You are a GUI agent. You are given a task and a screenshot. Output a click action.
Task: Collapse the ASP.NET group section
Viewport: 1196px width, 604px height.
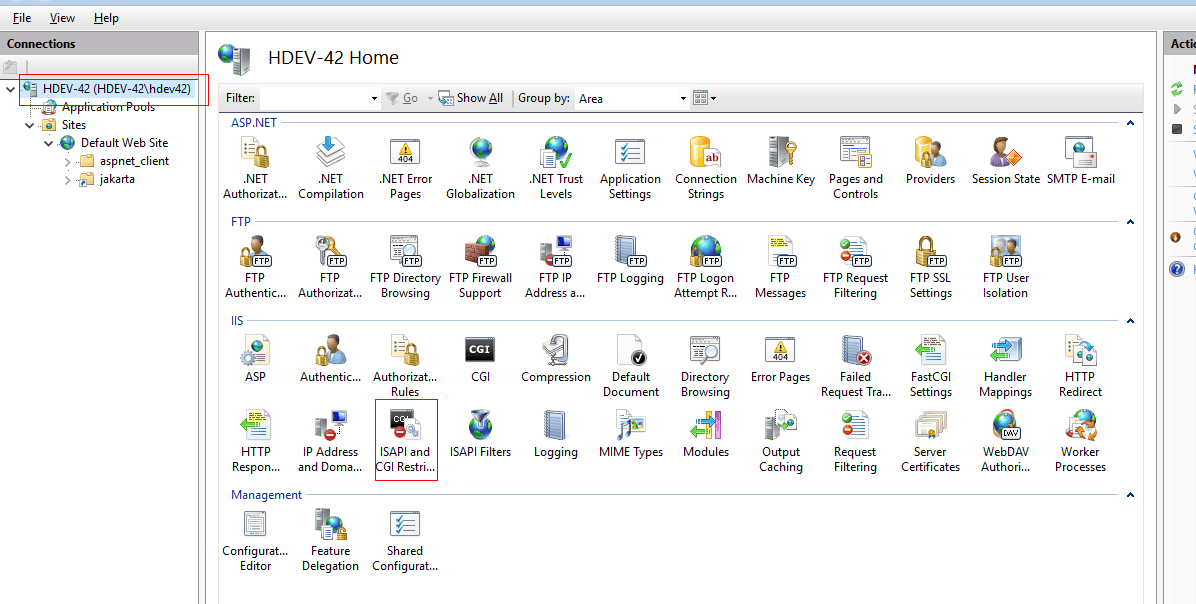1130,123
